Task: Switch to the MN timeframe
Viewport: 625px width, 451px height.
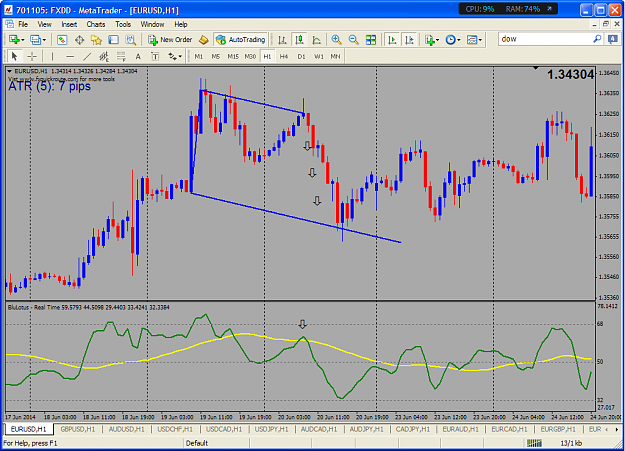Action: [336, 56]
